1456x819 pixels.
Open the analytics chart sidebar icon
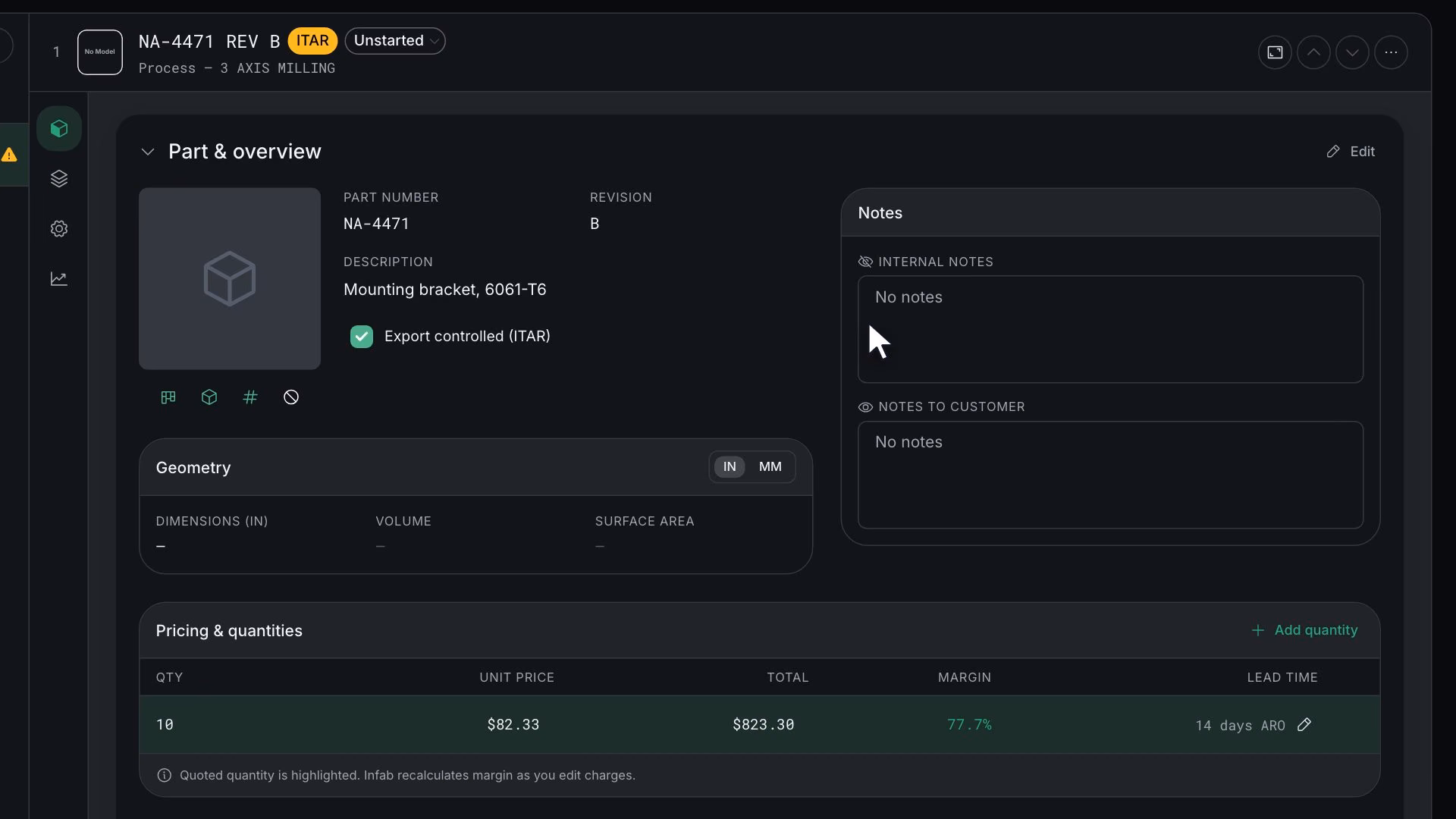[x=59, y=279]
